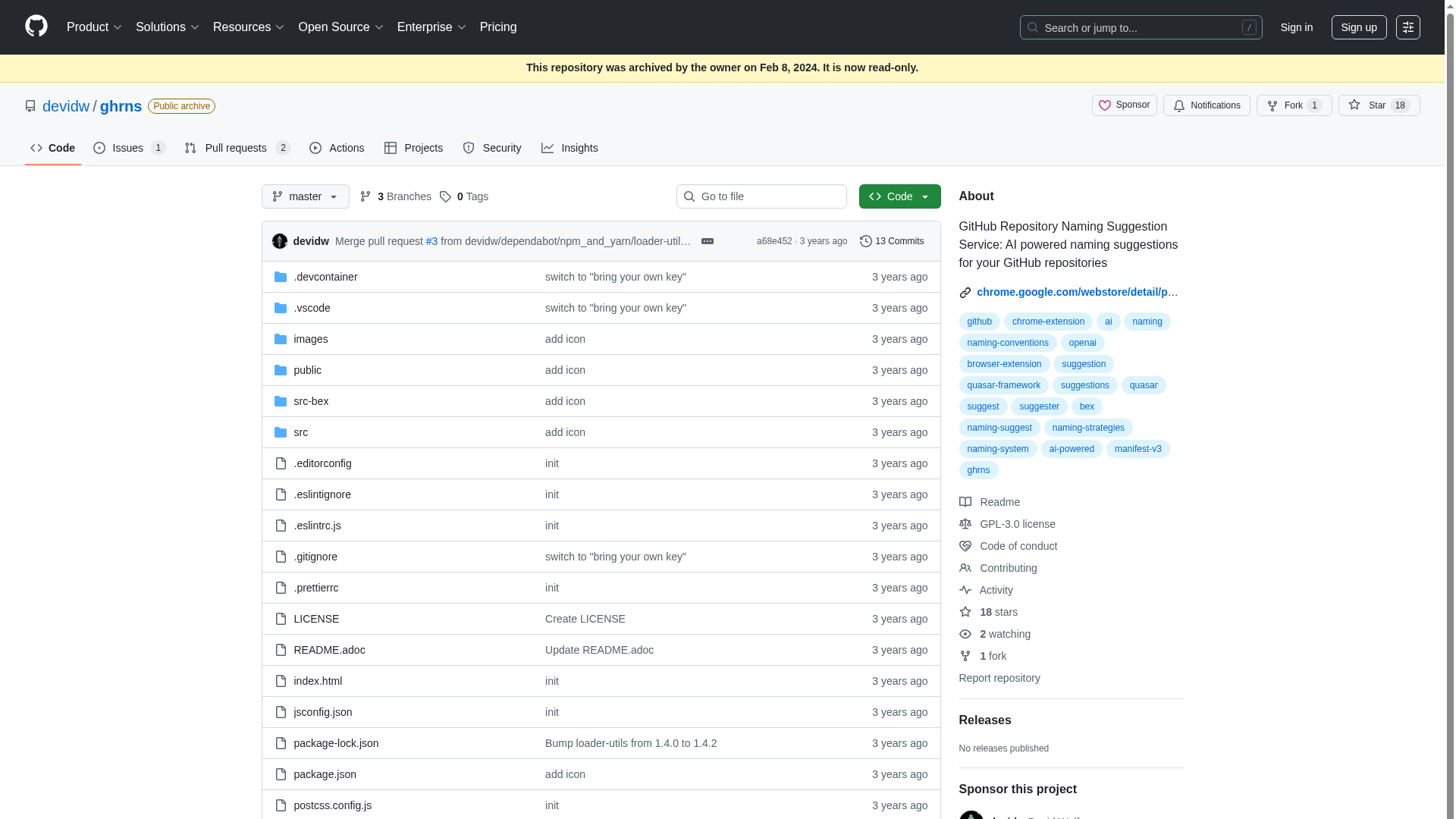Expand the Enterprise menu
Viewport: 1456px width, 819px height.
(x=431, y=27)
